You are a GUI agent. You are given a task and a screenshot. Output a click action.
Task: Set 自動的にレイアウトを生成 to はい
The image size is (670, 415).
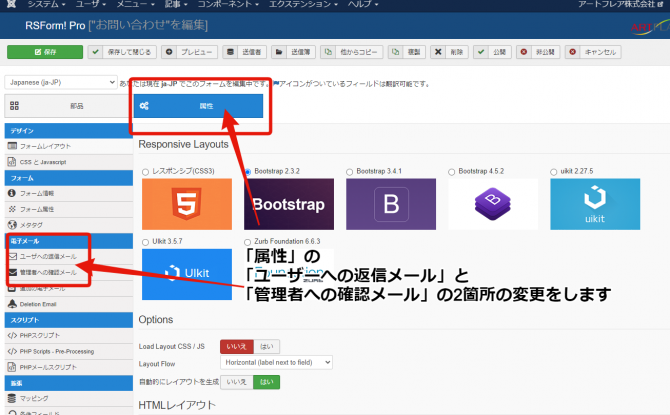click(x=267, y=382)
